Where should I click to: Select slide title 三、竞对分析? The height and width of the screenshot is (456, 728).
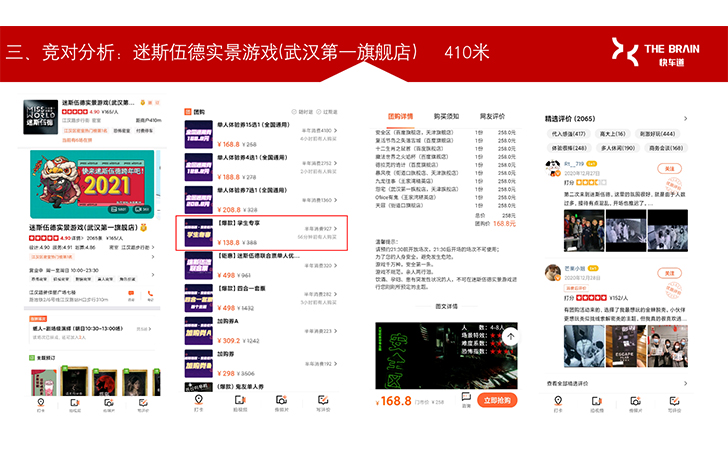pyautogui.click(x=59, y=52)
